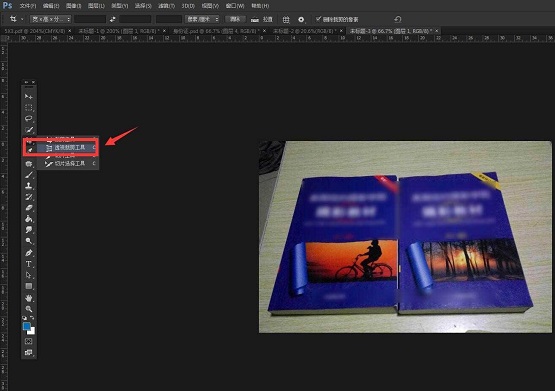The width and height of the screenshot is (555, 391).
Task: Switch to the 未标题-2 document tab
Action: [x=304, y=31]
